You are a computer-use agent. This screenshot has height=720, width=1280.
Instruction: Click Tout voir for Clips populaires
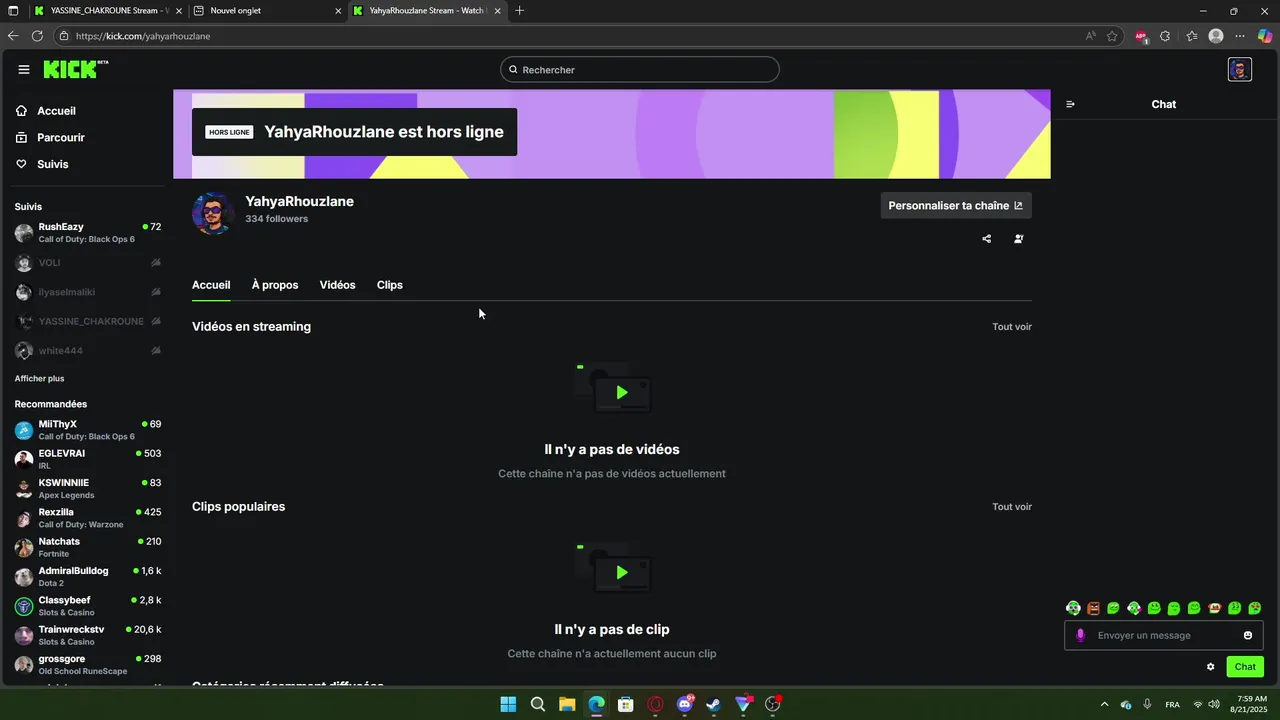point(1012,507)
